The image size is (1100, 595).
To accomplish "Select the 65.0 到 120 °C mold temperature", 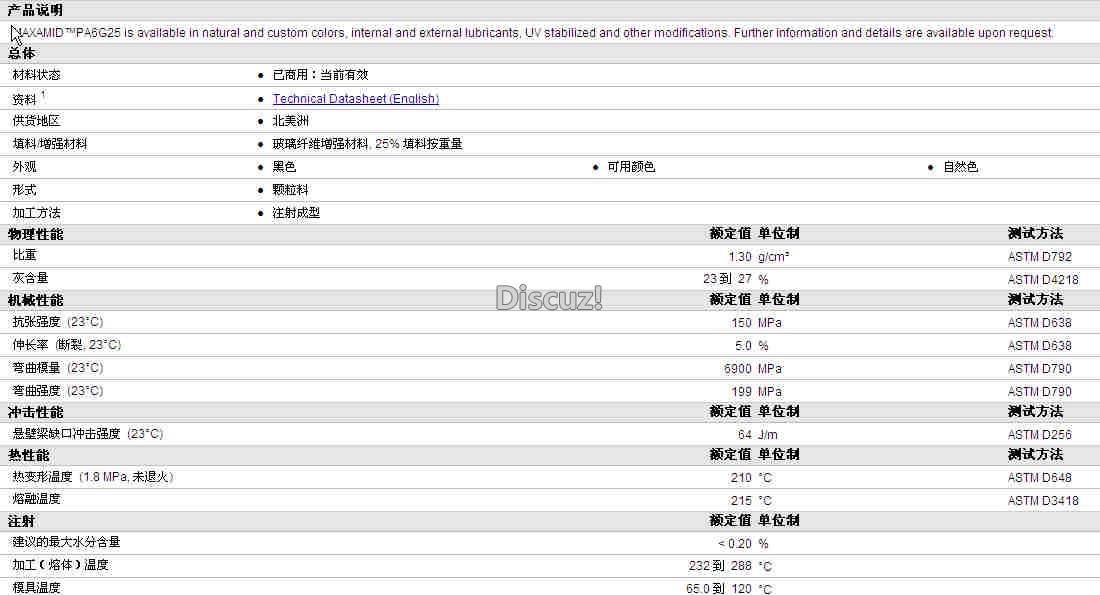I will pos(729,588).
